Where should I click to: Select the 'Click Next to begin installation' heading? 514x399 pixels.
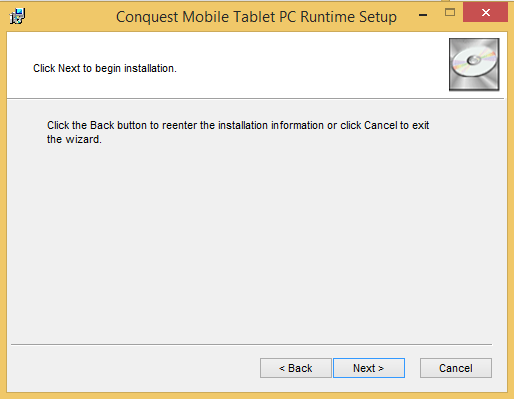click(105, 68)
